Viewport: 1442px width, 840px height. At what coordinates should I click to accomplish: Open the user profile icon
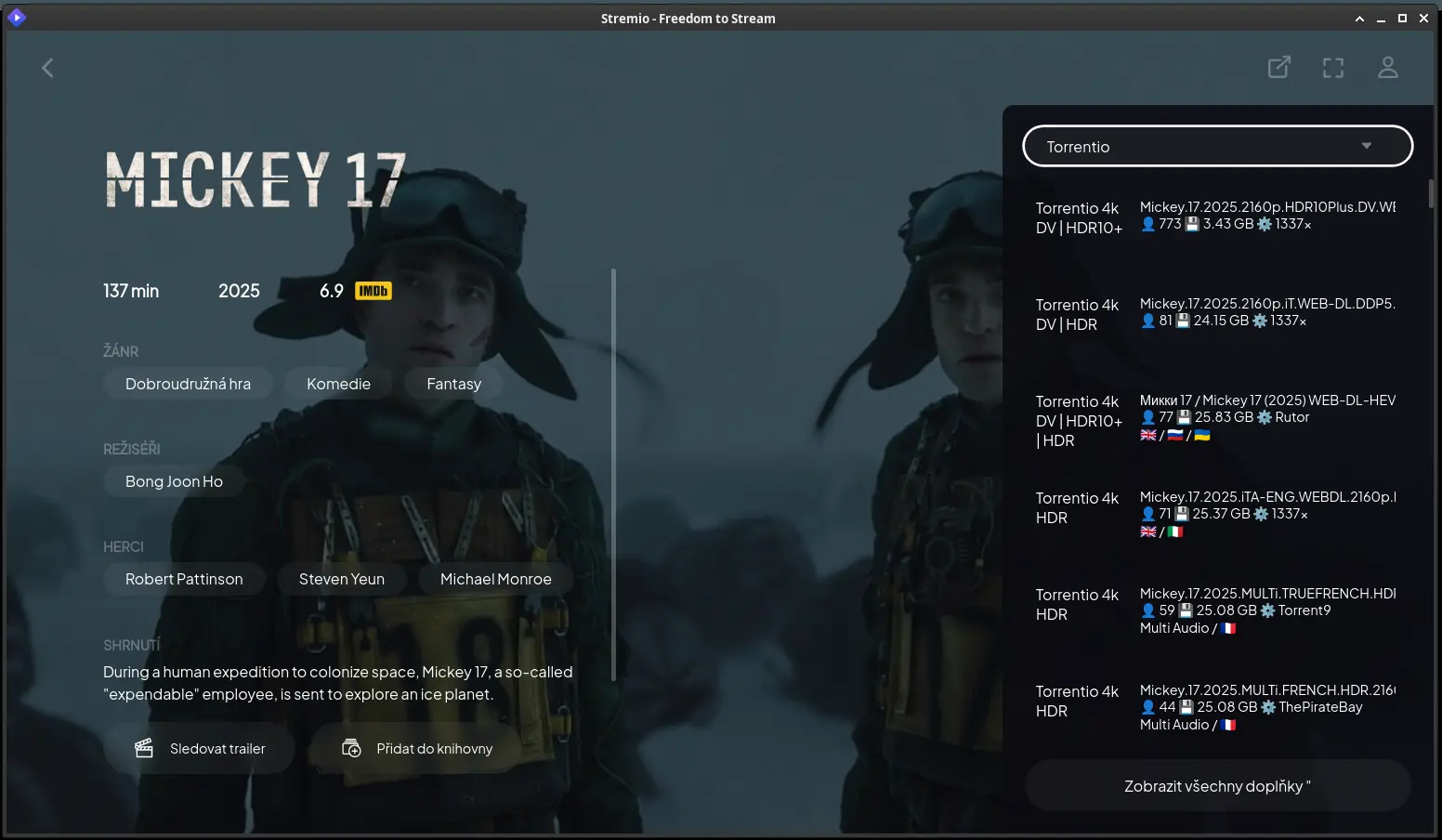coord(1387,67)
